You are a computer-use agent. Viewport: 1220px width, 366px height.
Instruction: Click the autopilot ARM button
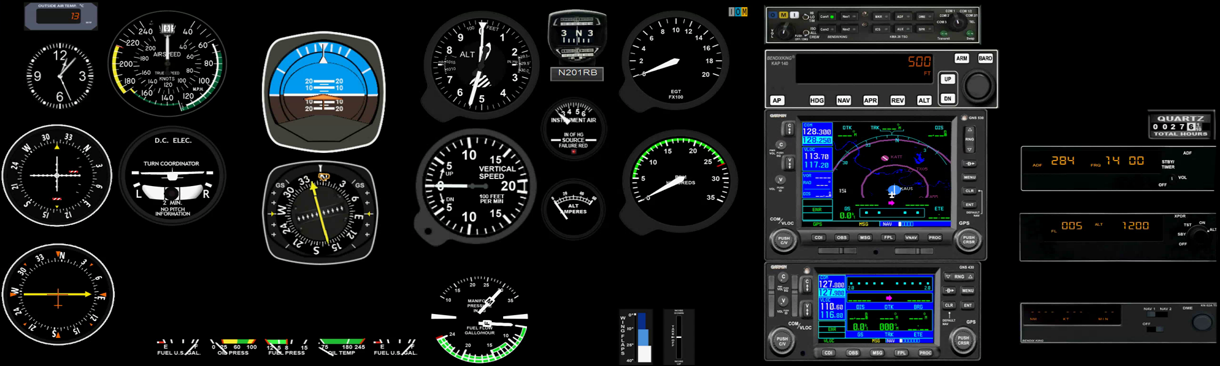[x=961, y=59]
